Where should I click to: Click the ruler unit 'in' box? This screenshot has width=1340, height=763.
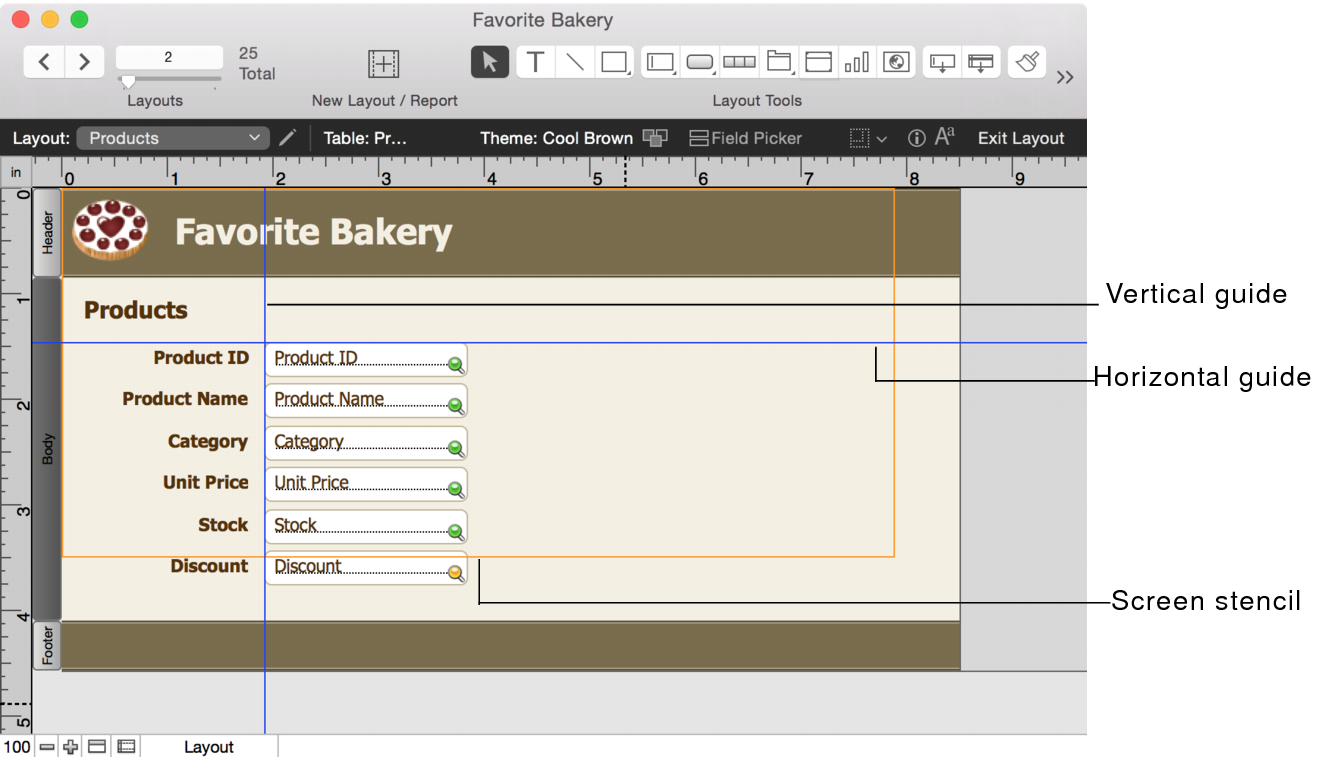[16, 173]
